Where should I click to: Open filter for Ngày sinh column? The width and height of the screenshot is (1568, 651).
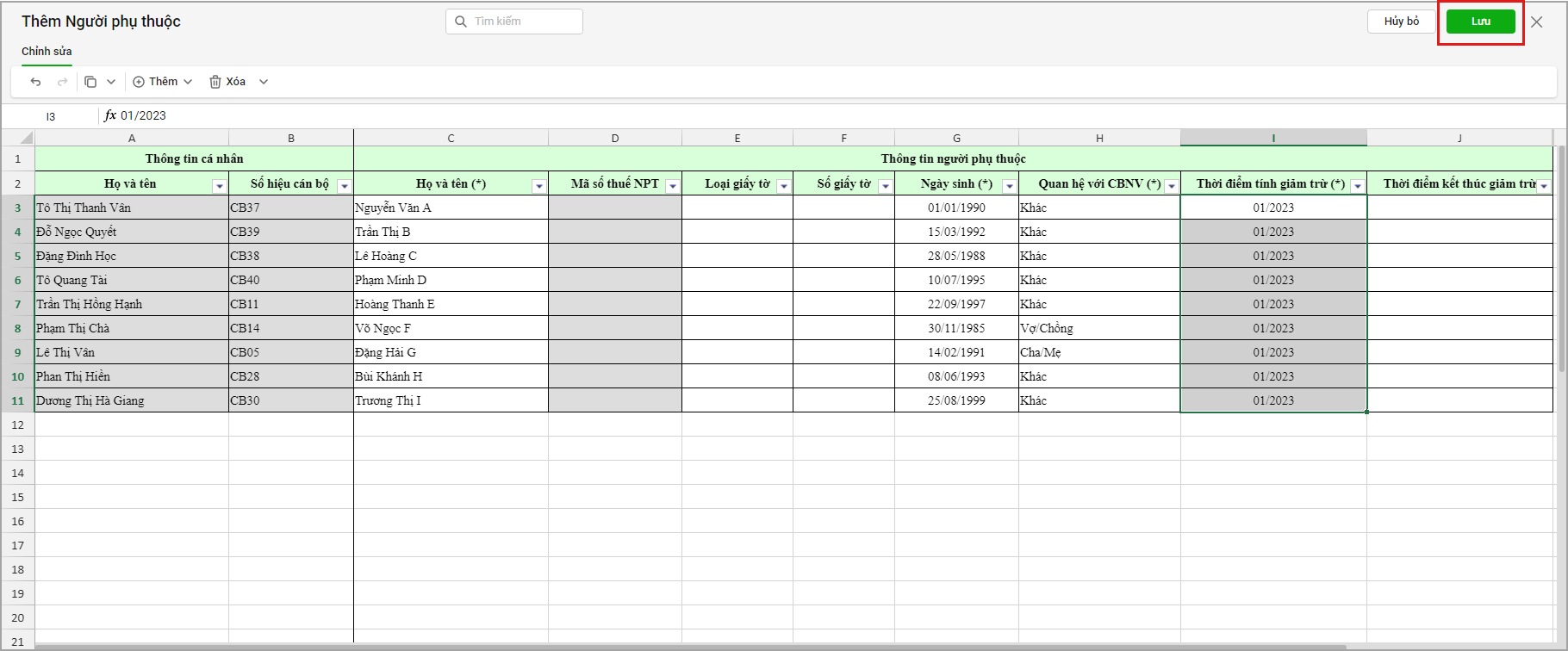[1008, 186]
